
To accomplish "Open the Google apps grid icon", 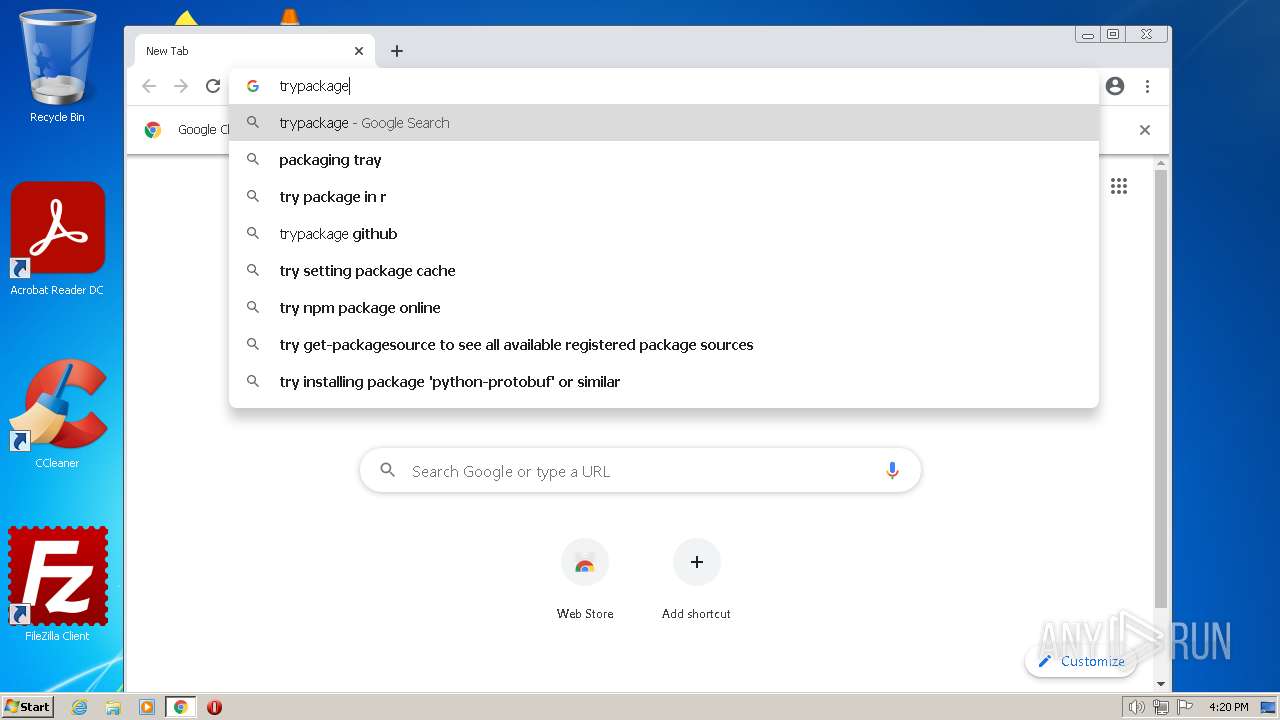I will [1119, 186].
